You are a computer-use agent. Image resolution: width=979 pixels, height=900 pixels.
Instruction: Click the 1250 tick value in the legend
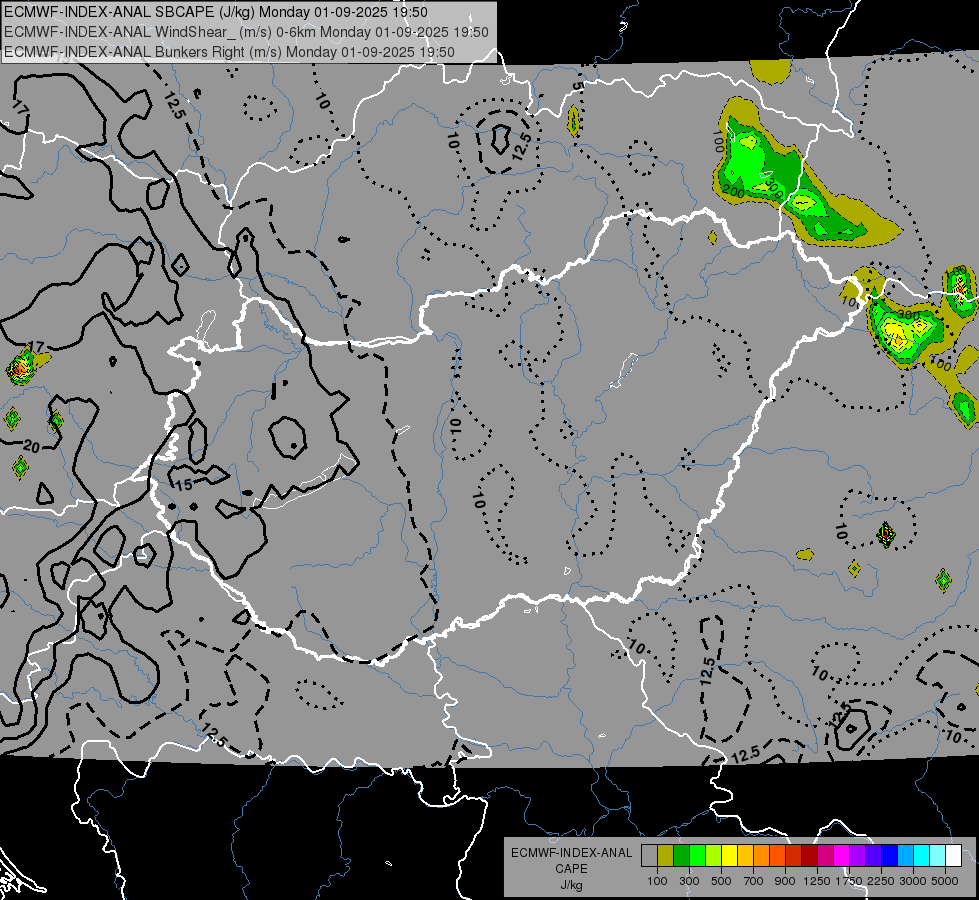pyautogui.click(x=817, y=881)
